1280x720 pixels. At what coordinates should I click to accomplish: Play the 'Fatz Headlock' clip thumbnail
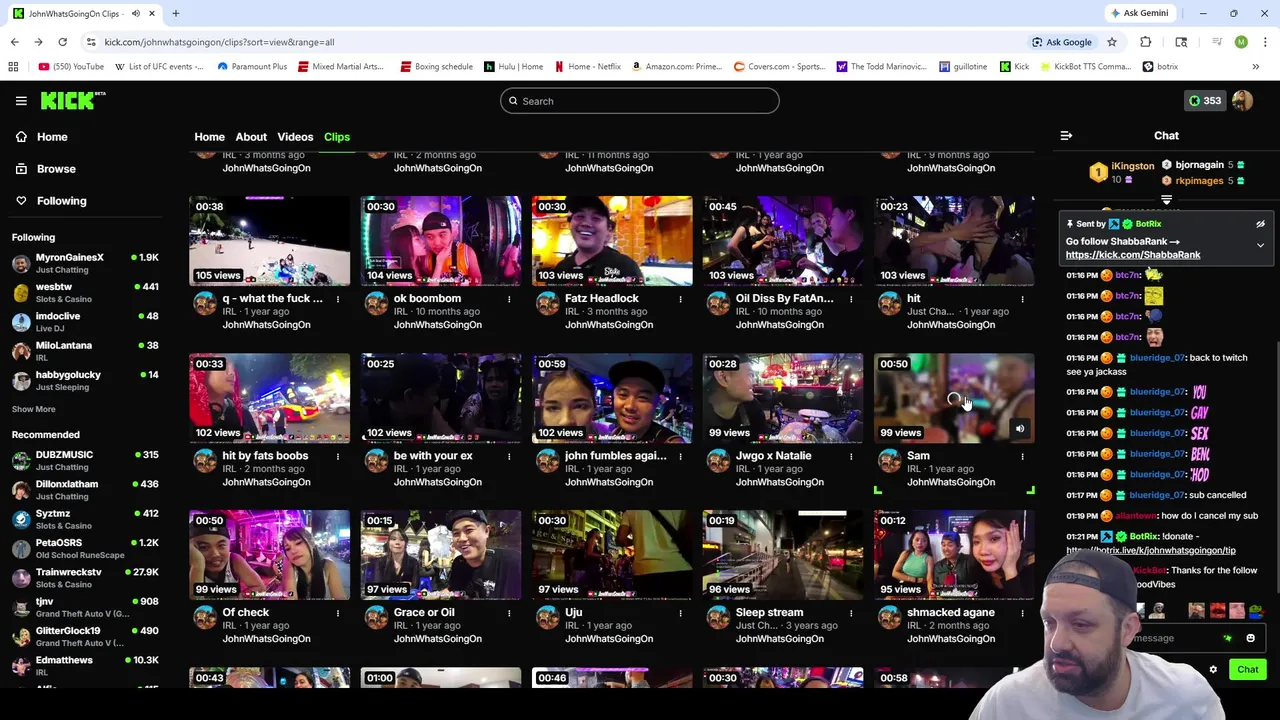pyautogui.click(x=612, y=241)
